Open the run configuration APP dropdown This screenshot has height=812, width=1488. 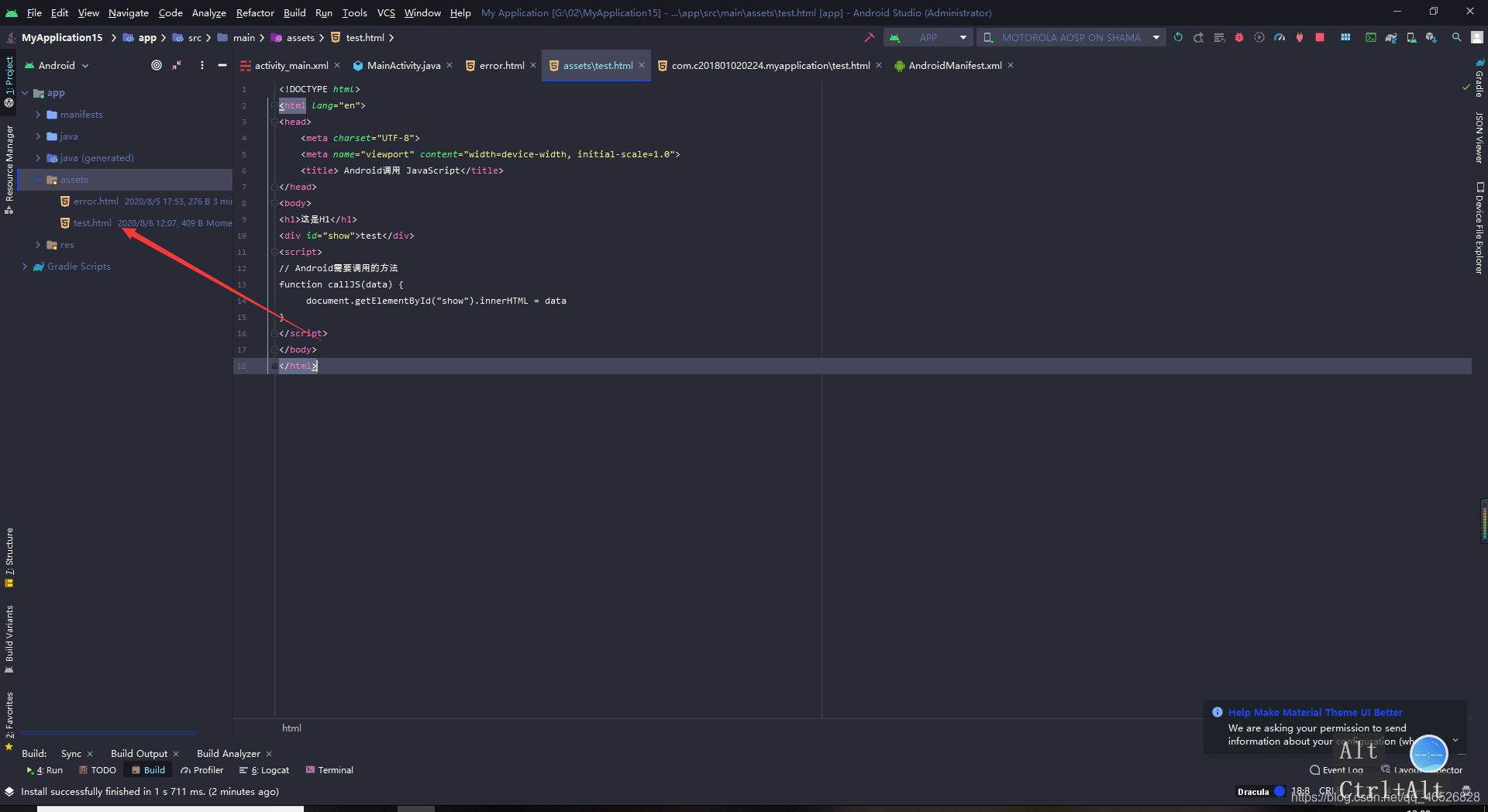point(929,37)
